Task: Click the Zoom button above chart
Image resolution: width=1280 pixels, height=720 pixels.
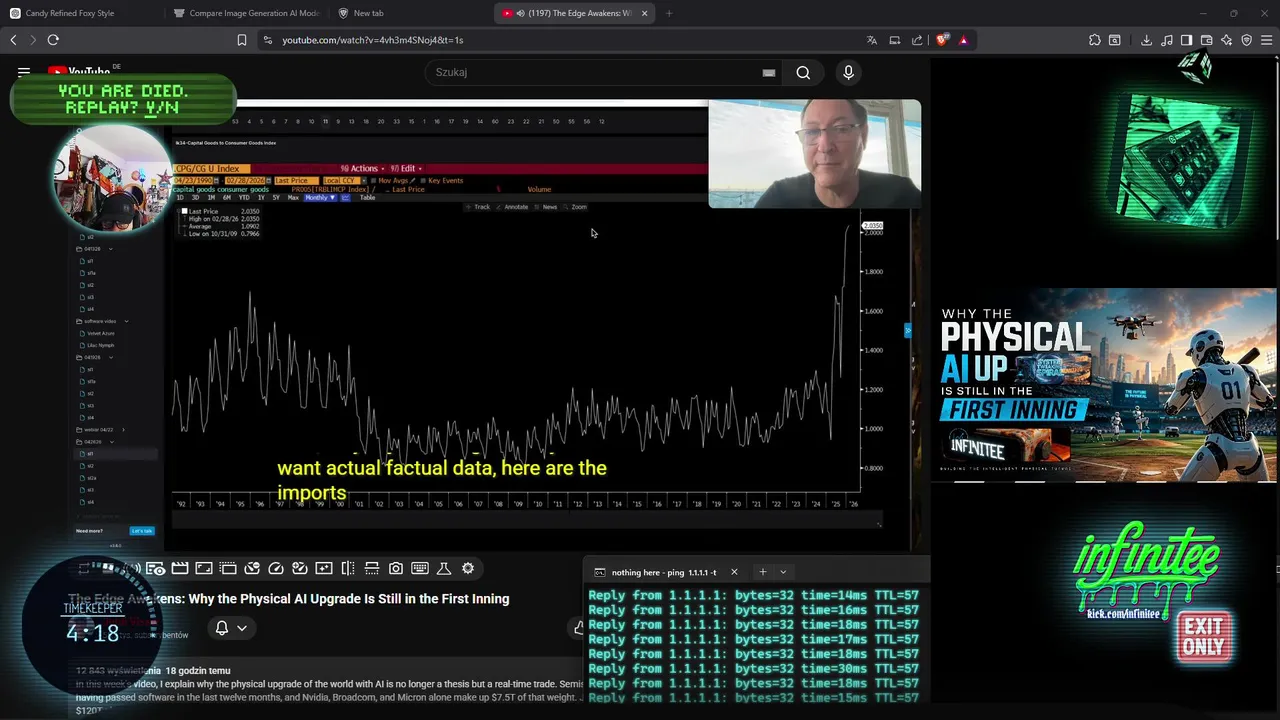Action: pyautogui.click(x=576, y=207)
